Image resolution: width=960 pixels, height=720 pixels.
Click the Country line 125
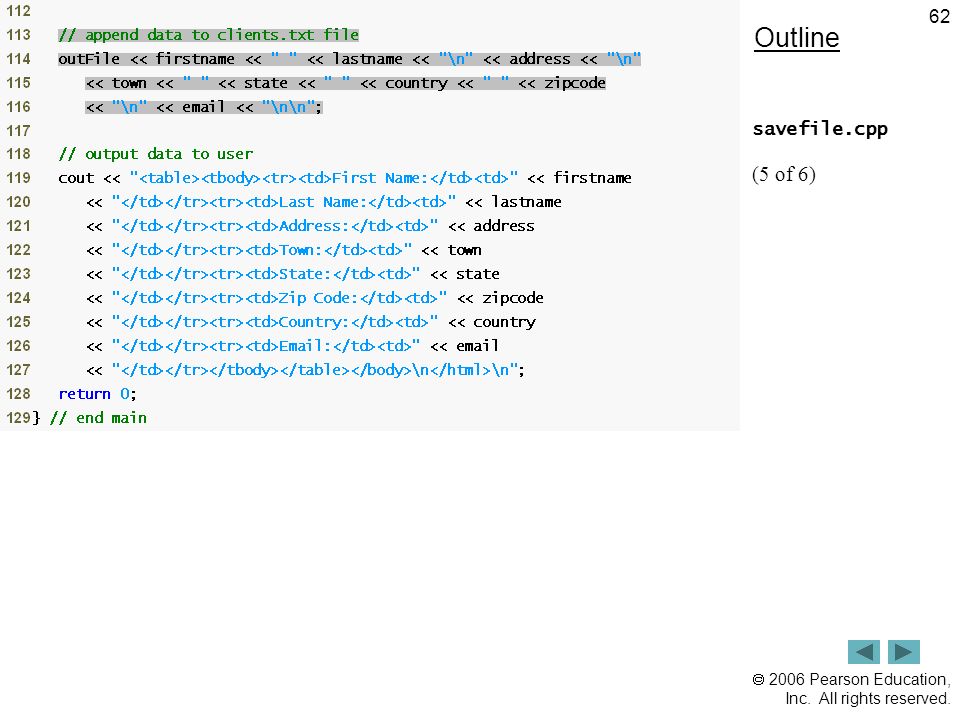pyautogui.click(x=311, y=322)
